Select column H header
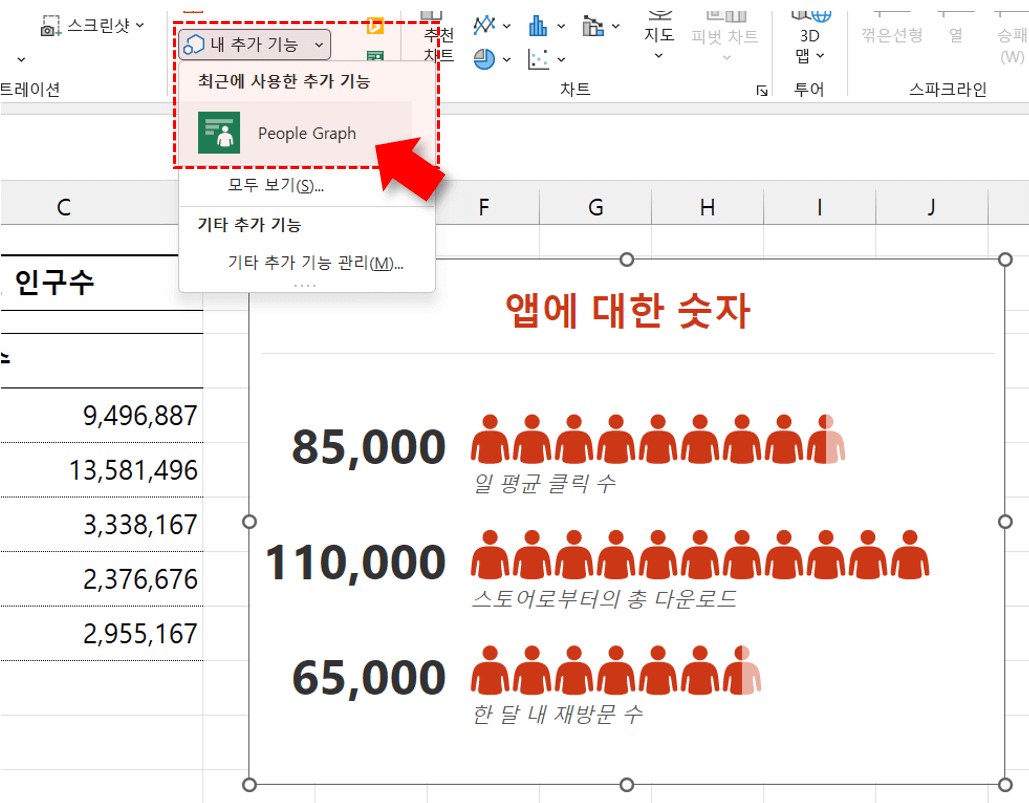The width and height of the screenshot is (1029, 803). point(707,207)
